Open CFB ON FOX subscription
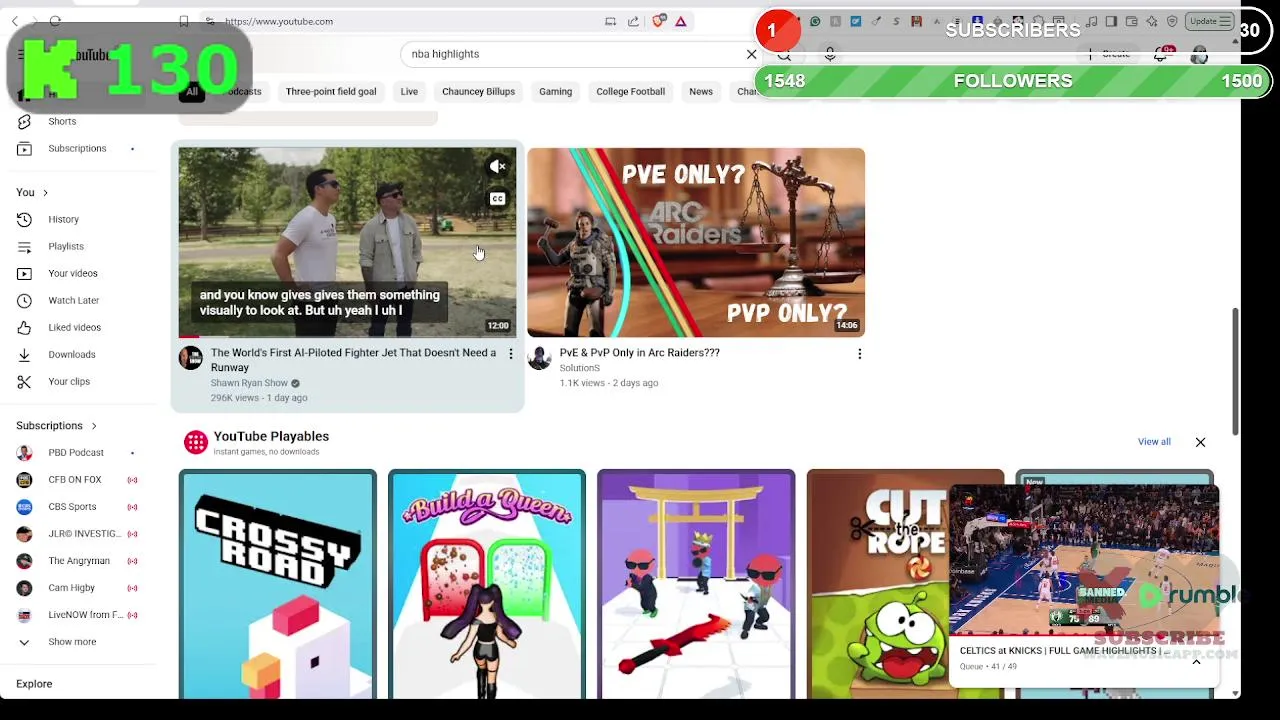 [x=76, y=480]
